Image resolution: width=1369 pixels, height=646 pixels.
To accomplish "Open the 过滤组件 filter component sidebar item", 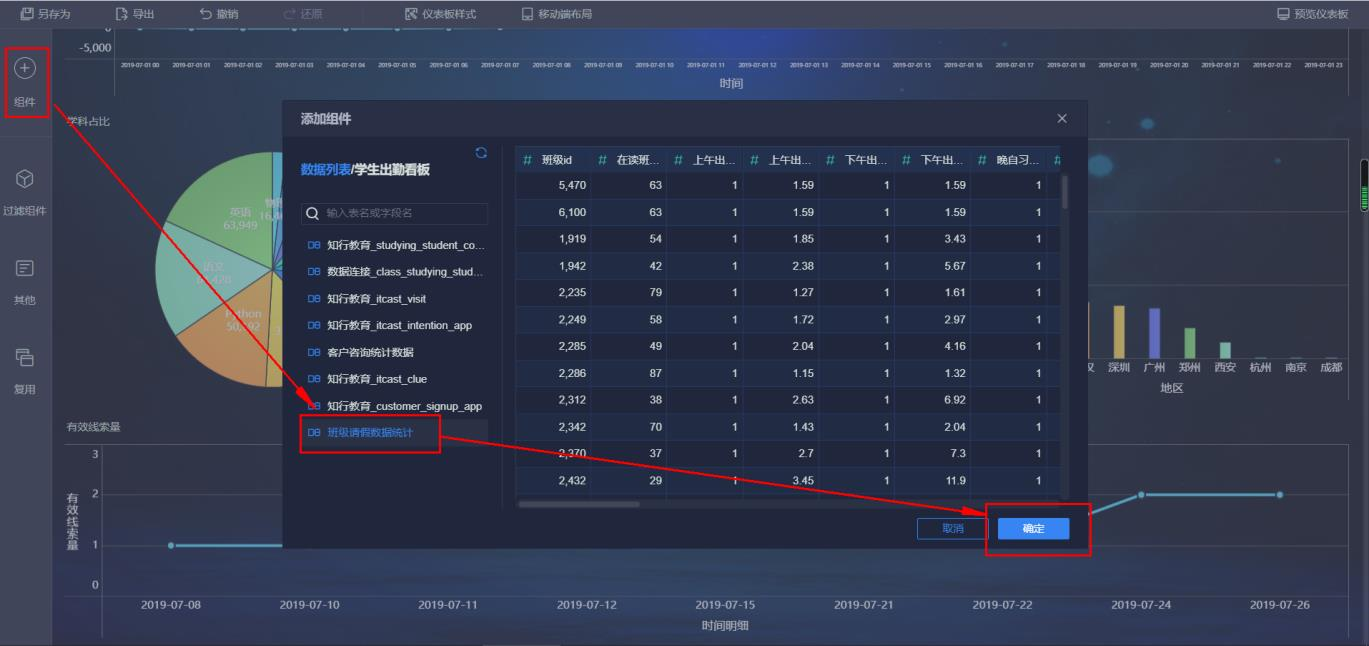I will pos(26,192).
